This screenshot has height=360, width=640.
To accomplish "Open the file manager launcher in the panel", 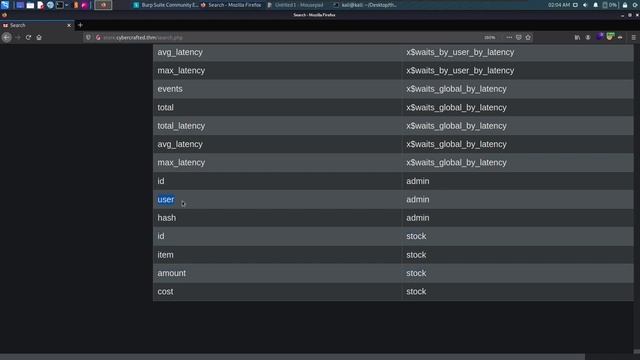I will (30, 5).
